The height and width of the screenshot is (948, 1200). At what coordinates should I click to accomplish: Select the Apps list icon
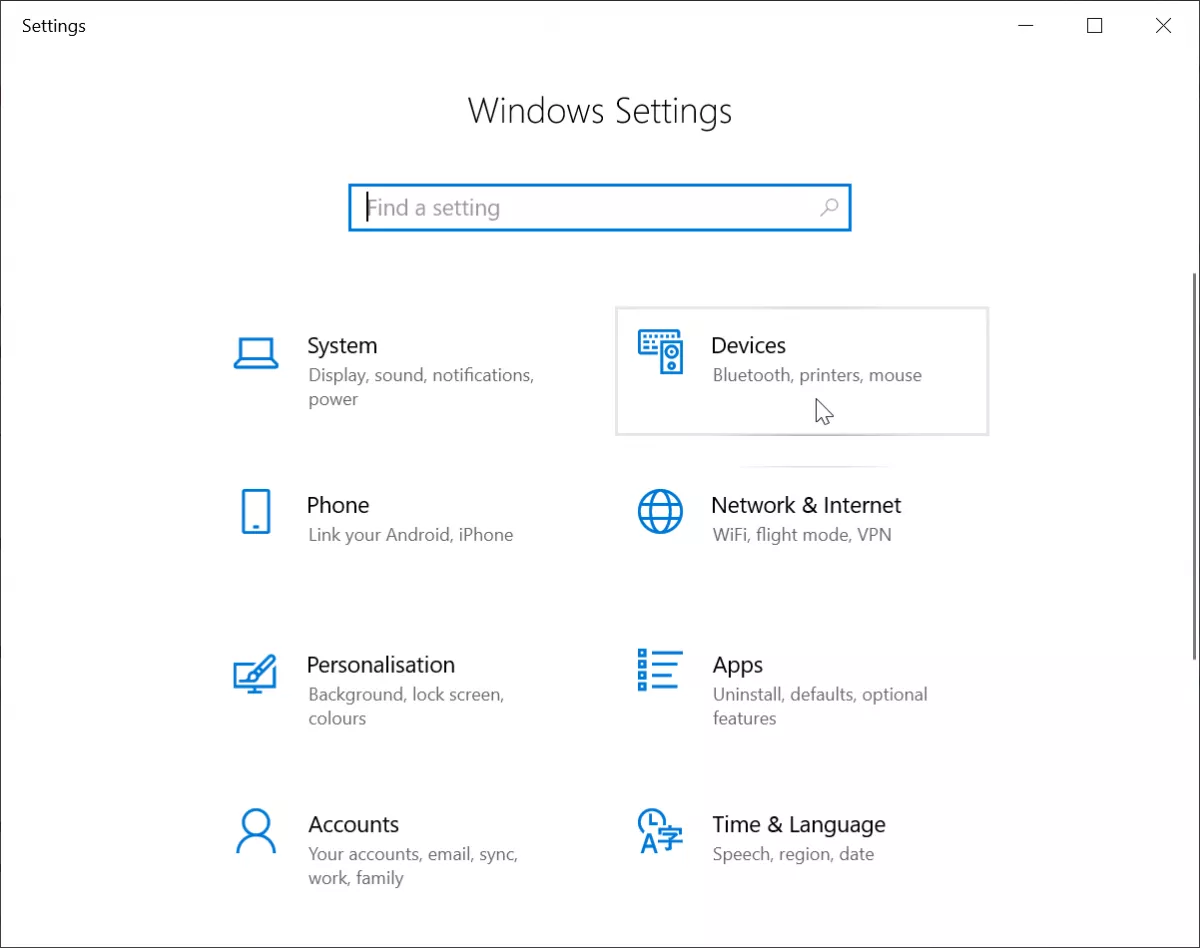pyautogui.click(x=660, y=670)
